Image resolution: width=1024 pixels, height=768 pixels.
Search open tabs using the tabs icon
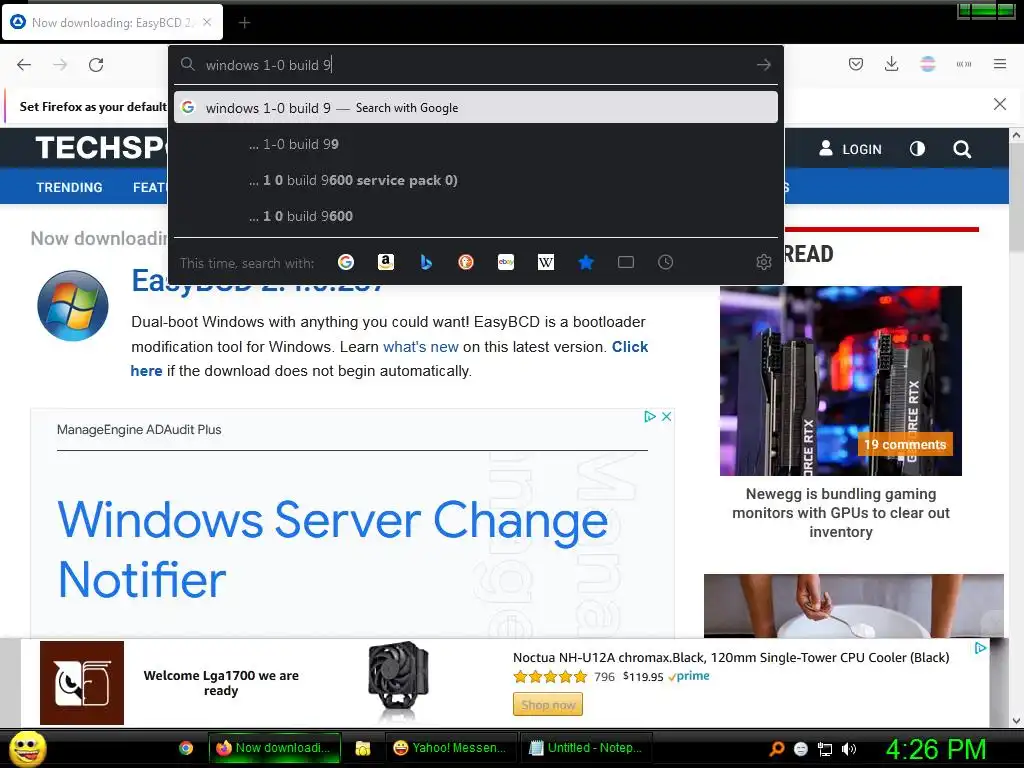click(x=626, y=263)
